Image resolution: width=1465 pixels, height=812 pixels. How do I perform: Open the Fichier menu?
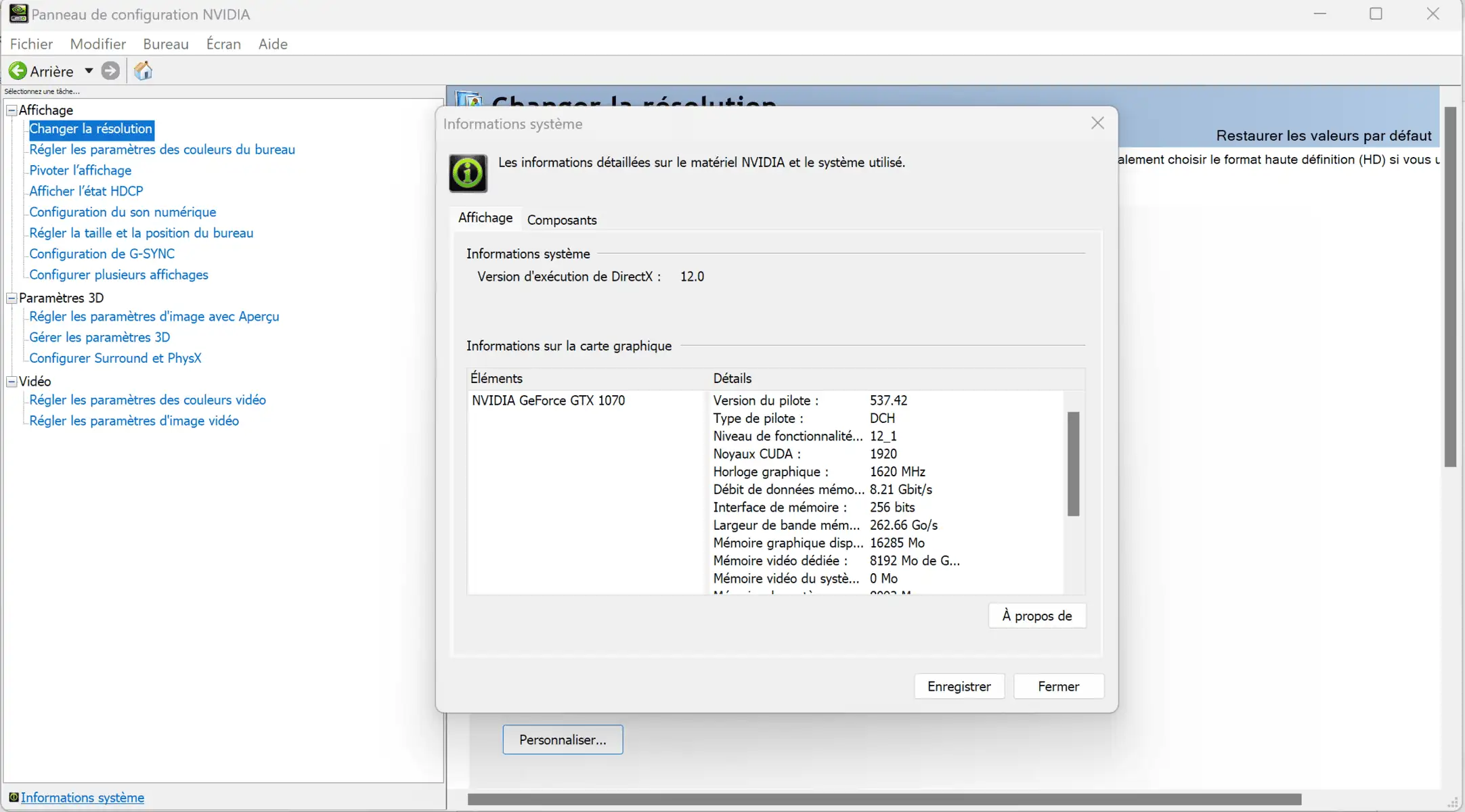(x=31, y=44)
